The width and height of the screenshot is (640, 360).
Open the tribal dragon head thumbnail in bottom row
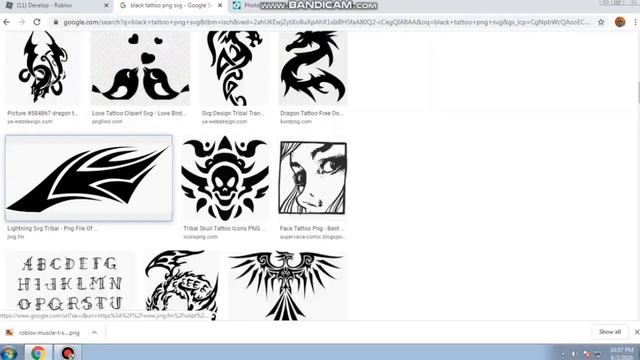(x=182, y=285)
